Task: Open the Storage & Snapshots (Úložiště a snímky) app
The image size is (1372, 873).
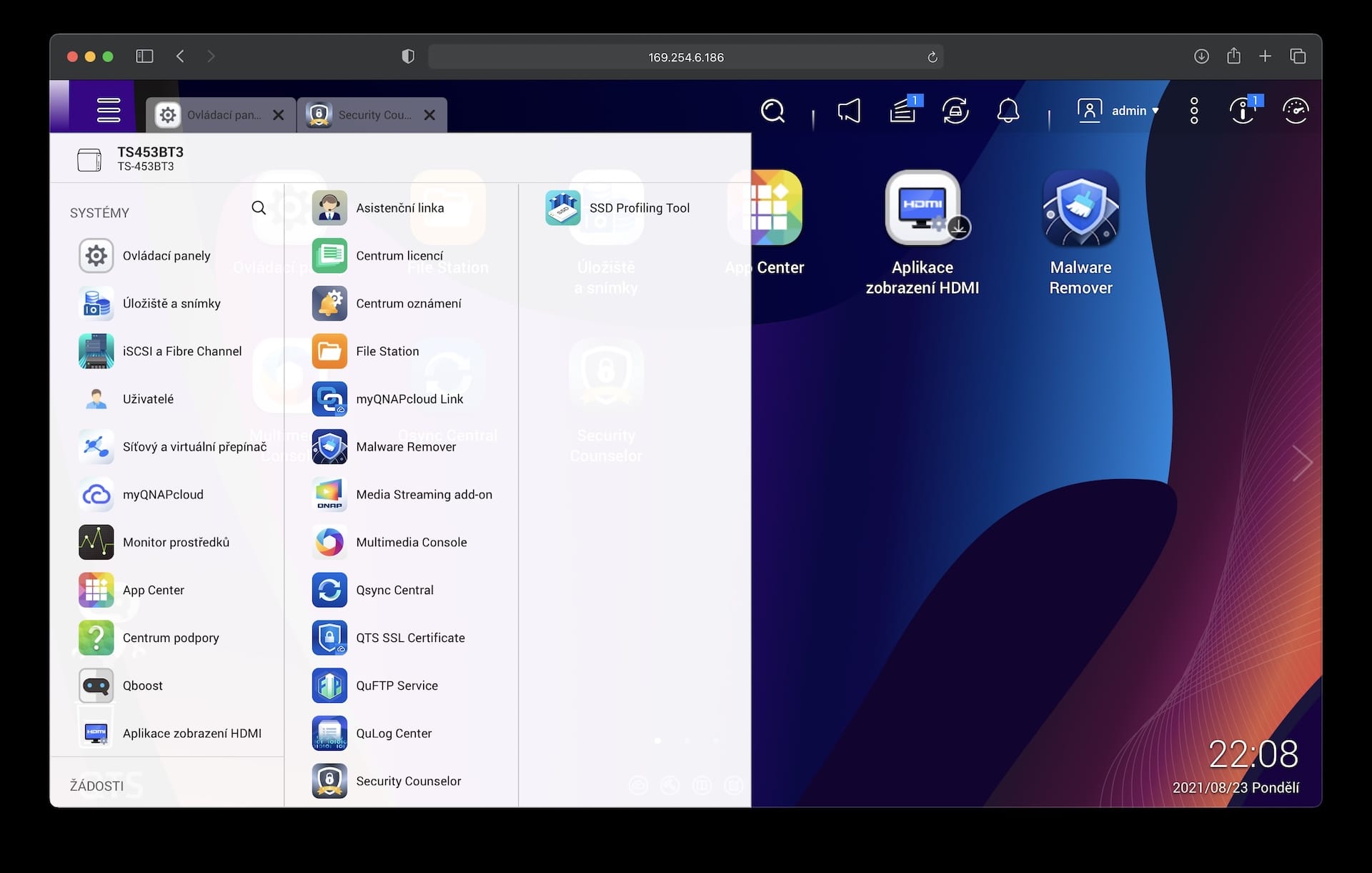Action: coord(171,304)
